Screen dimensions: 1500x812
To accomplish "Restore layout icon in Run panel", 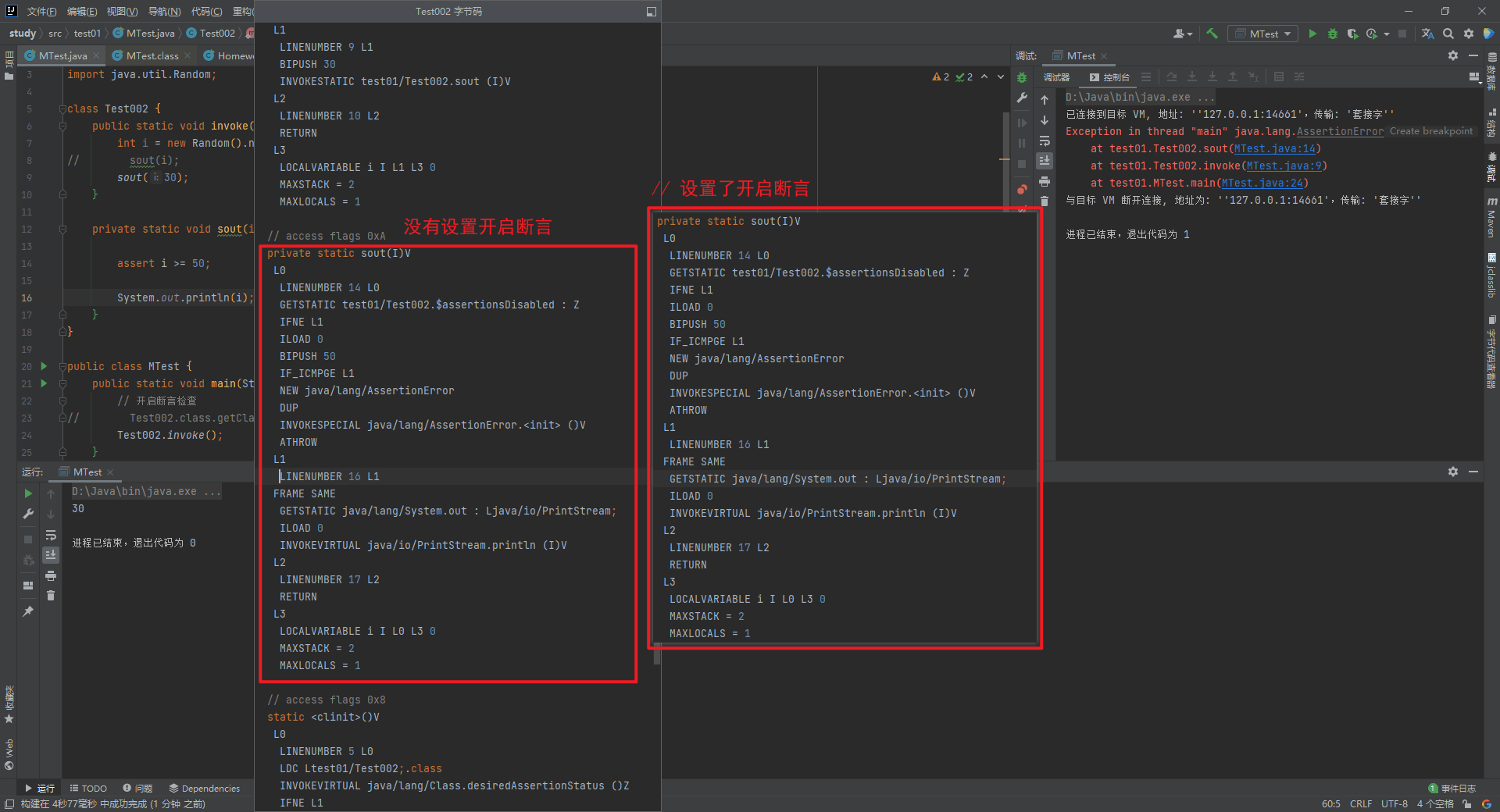I will coord(28,586).
